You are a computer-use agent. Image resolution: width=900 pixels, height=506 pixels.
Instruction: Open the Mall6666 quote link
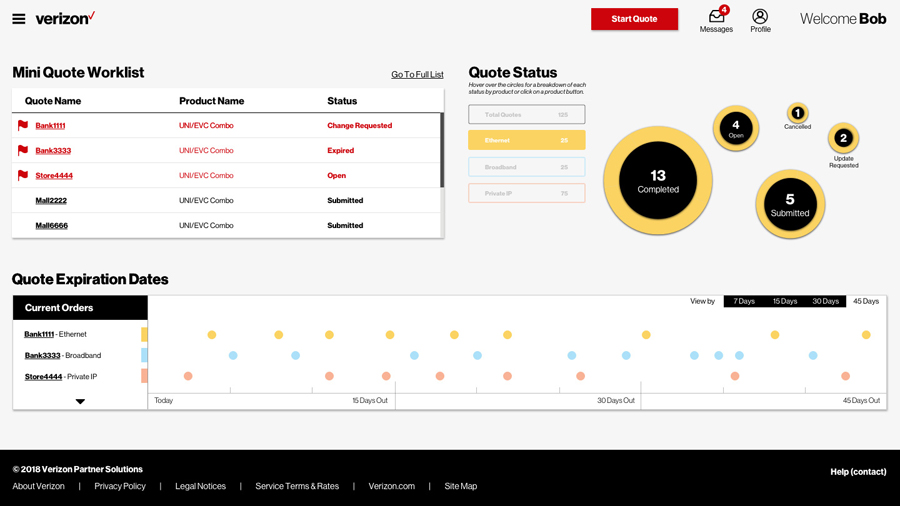(x=52, y=225)
